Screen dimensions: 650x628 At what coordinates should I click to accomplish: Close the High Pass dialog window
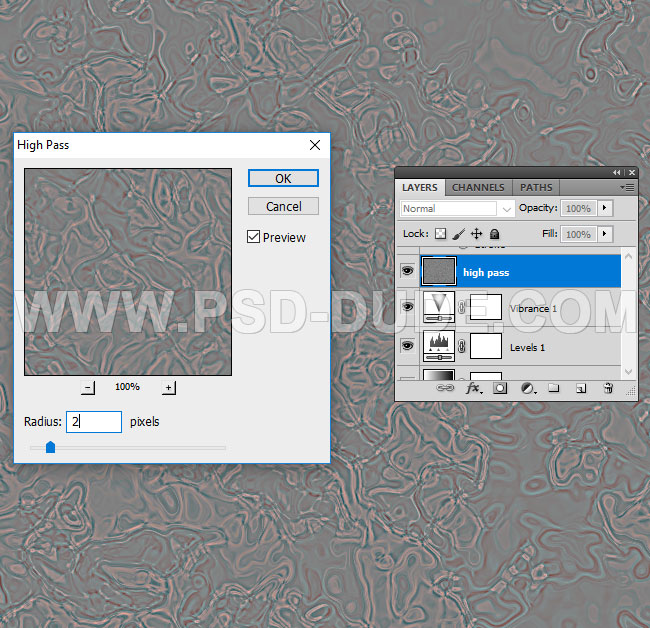(x=315, y=145)
